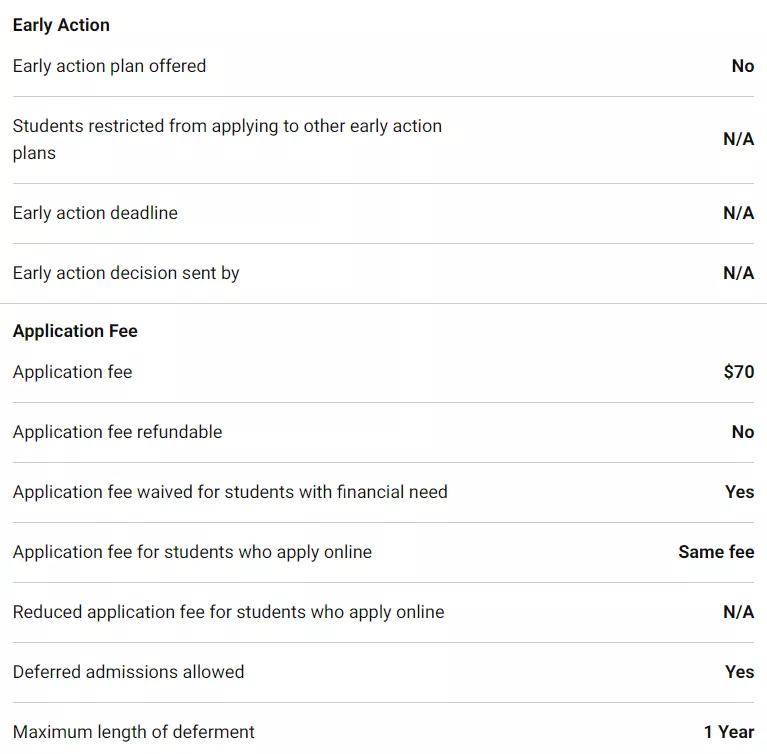767x754 pixels.
Task: Select 'Early action decision sent by' label
Action: 126,273
